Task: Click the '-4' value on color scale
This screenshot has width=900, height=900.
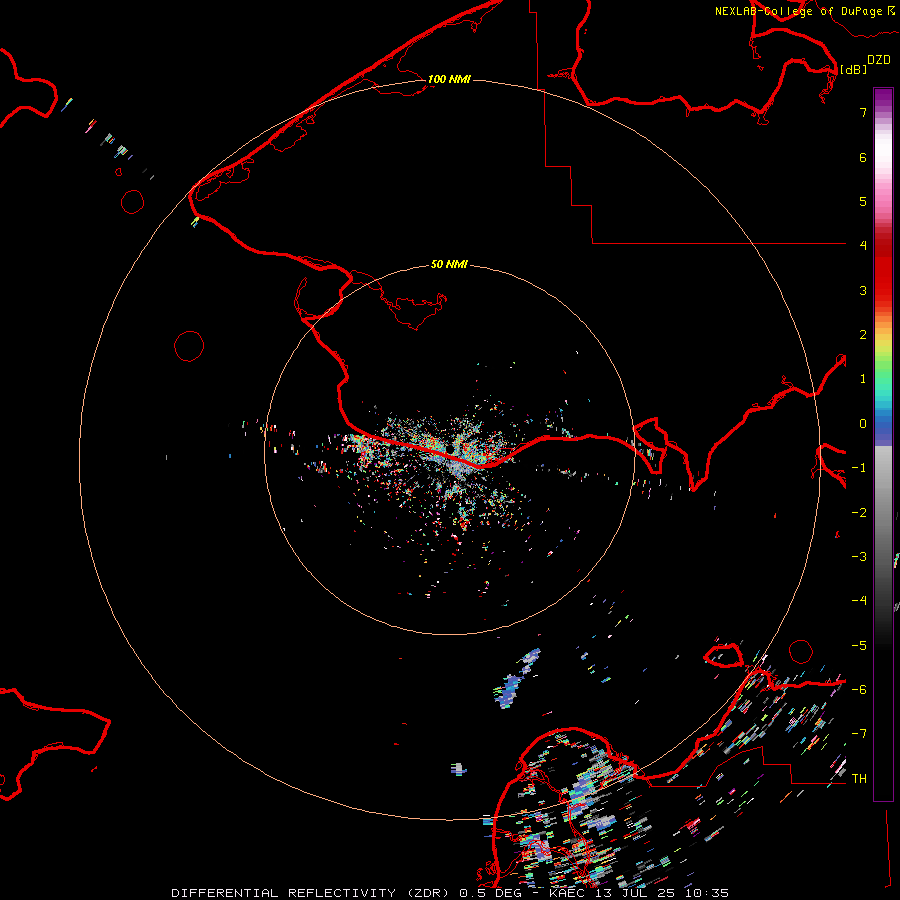Action: point(859,600)
